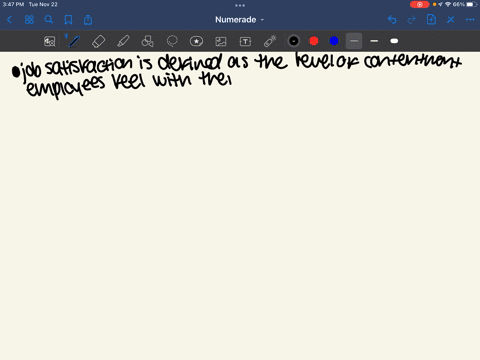
Task: Select the Eraser tool
Action: click(x=98, y=41)
